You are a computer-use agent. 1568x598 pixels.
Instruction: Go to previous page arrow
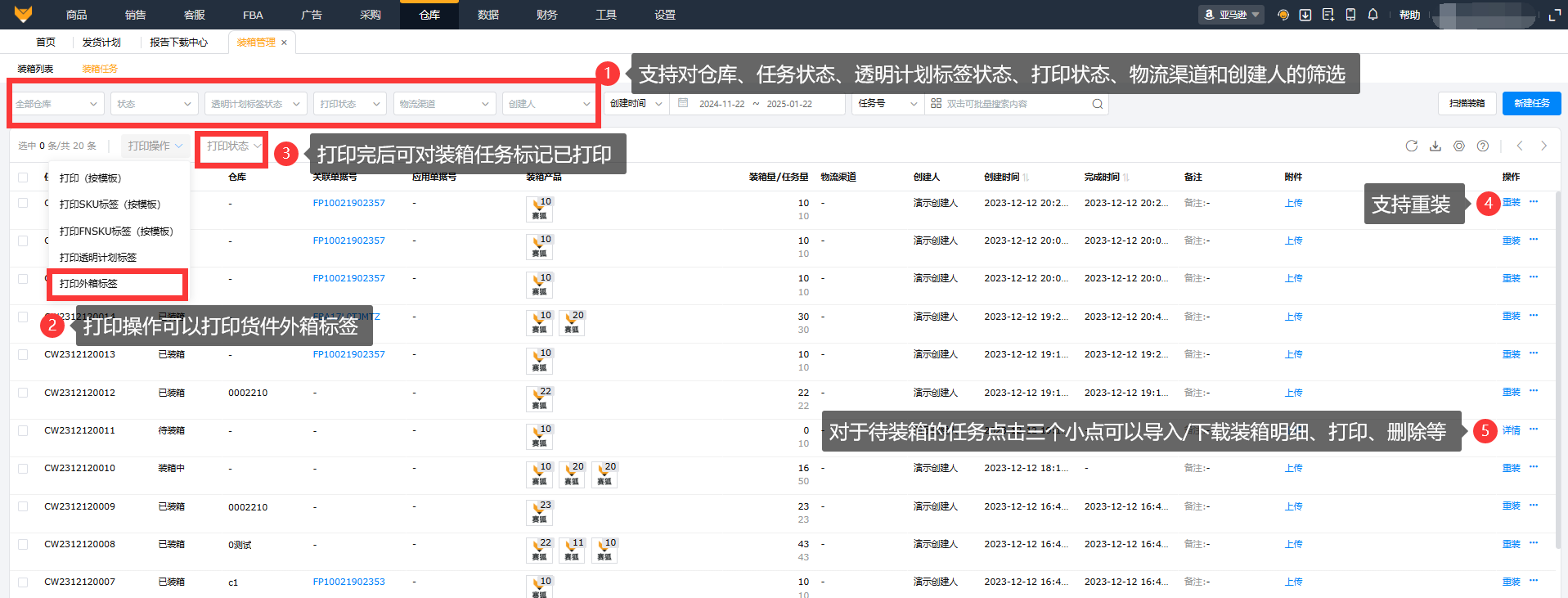pos(1520,146)
